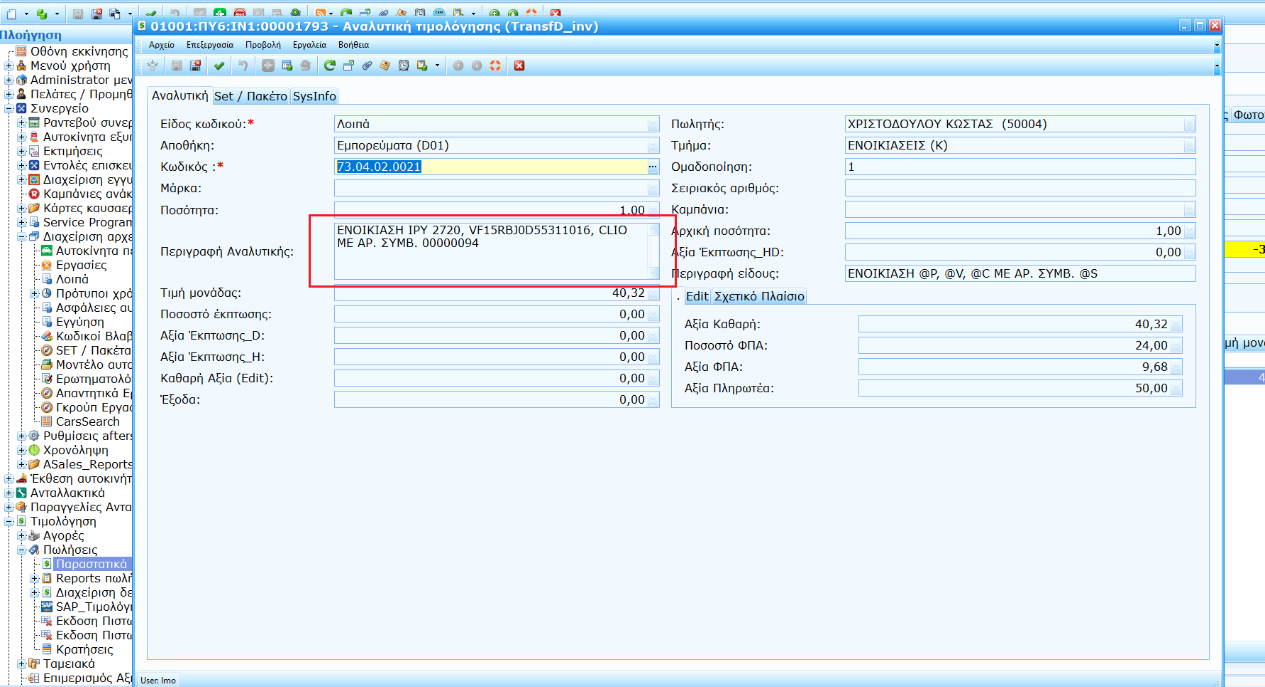Open the Κωδικός lookup ellipsis button

pyautogui.click(x=653, y=167)
